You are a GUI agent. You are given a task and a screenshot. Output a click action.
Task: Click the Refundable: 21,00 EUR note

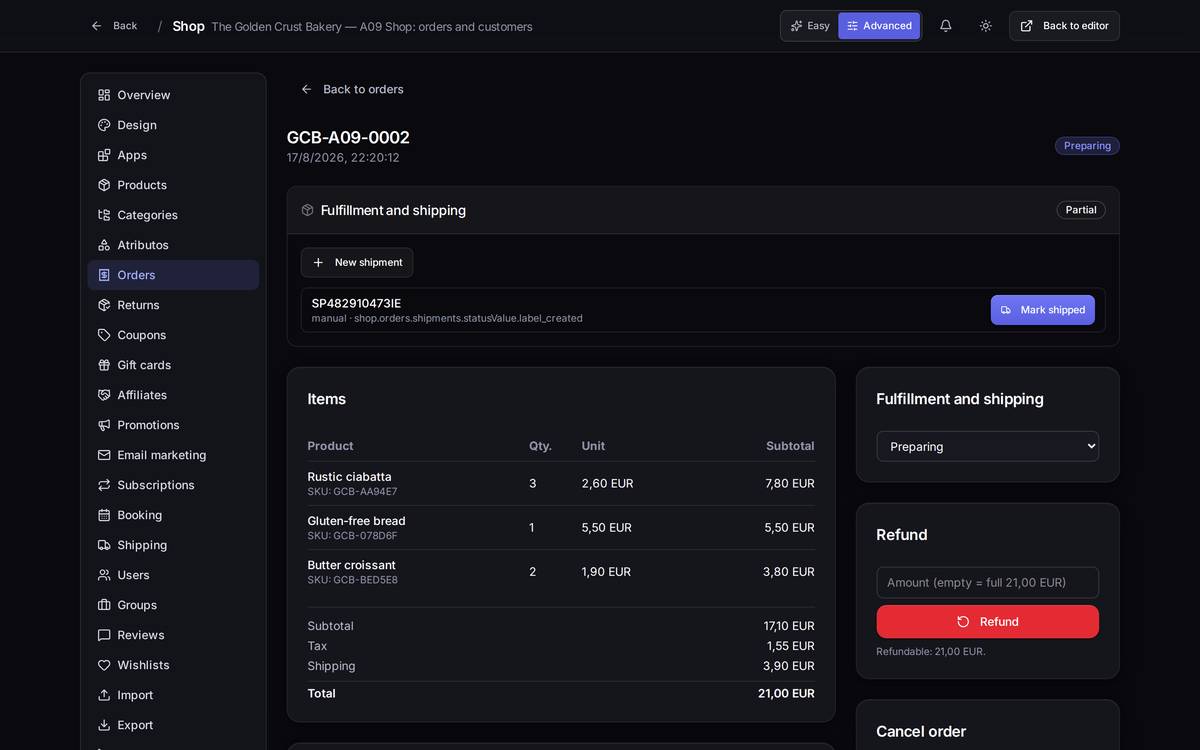(931, 651)
